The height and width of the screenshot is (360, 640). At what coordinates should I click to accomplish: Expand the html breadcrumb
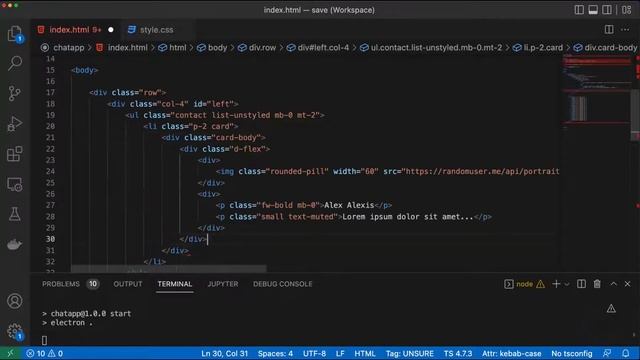tap(178, 48)
